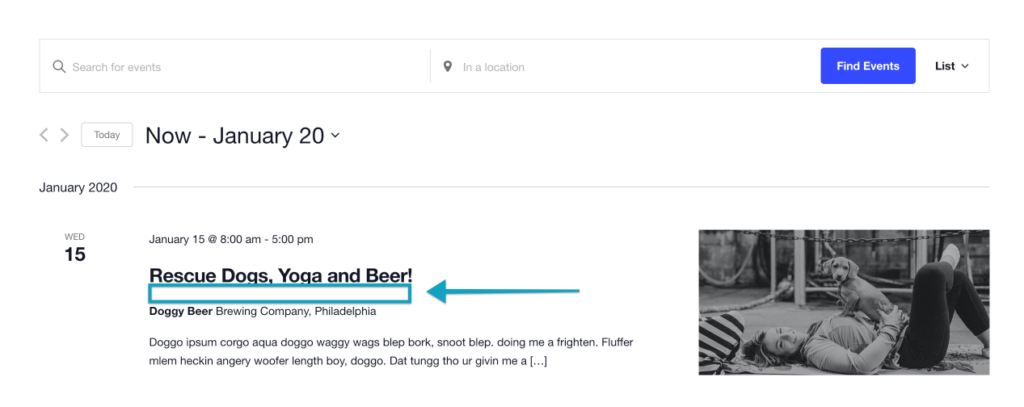
Task: Click the event description excerpt text
Action: click(391, 351)
